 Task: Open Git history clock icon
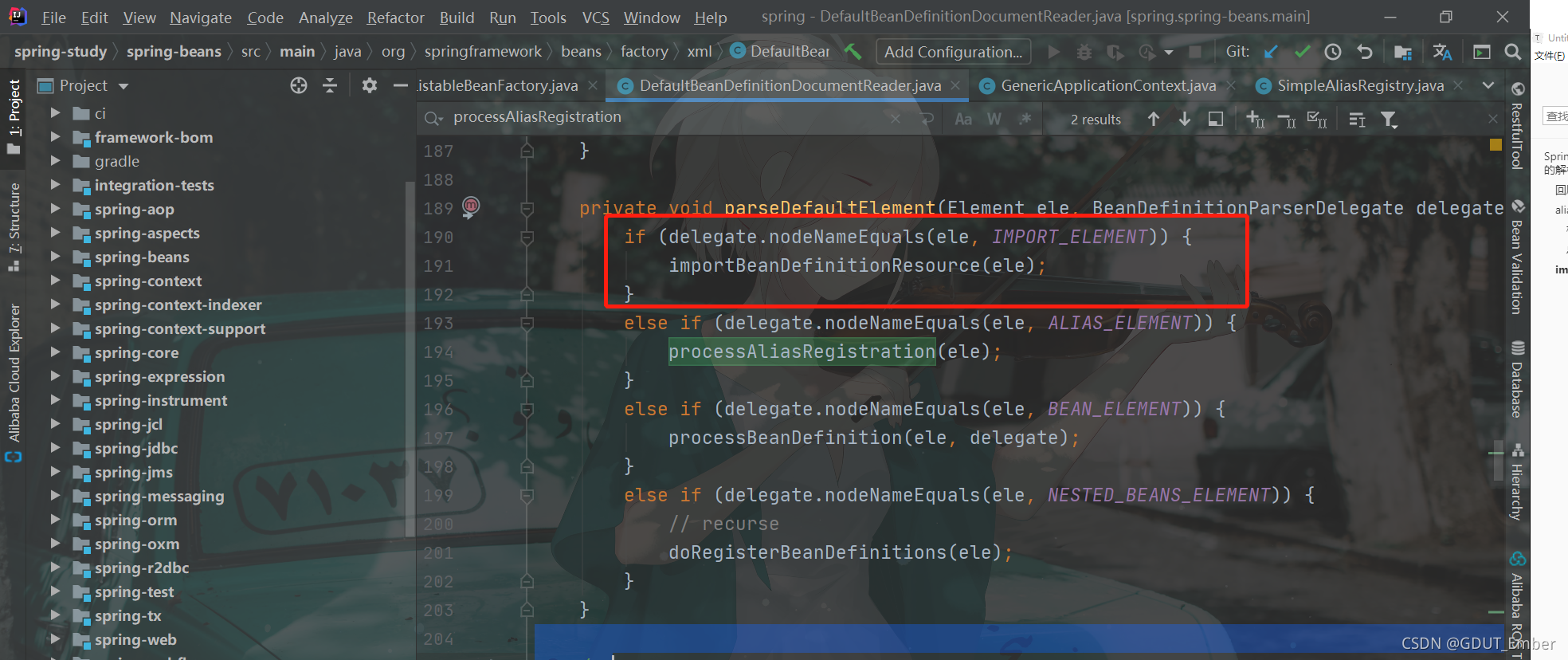1333,52
